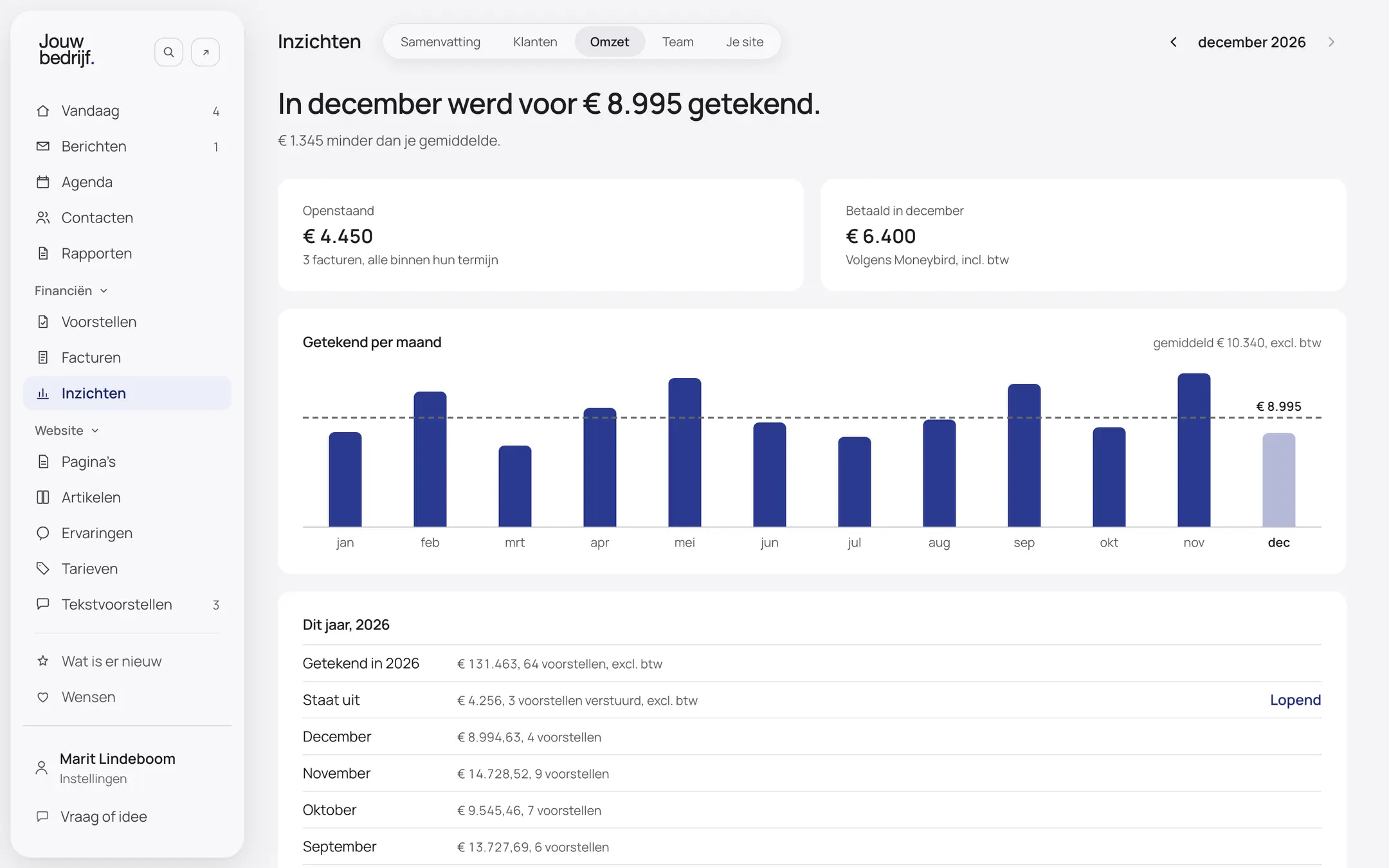Click the Ervaringen speech bubble icon

point(43,533)
